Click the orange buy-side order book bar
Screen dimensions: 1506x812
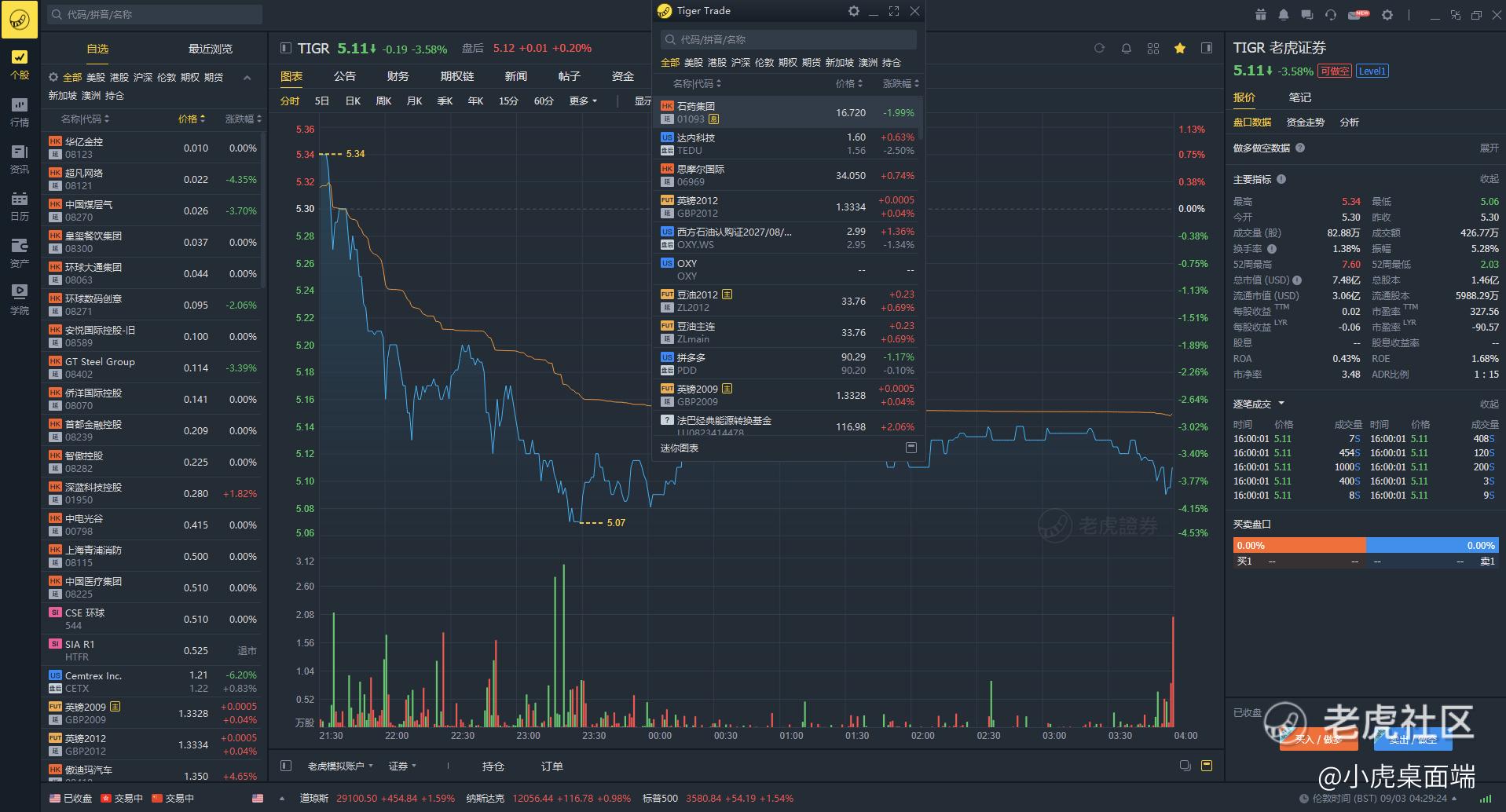(1299, 545)
